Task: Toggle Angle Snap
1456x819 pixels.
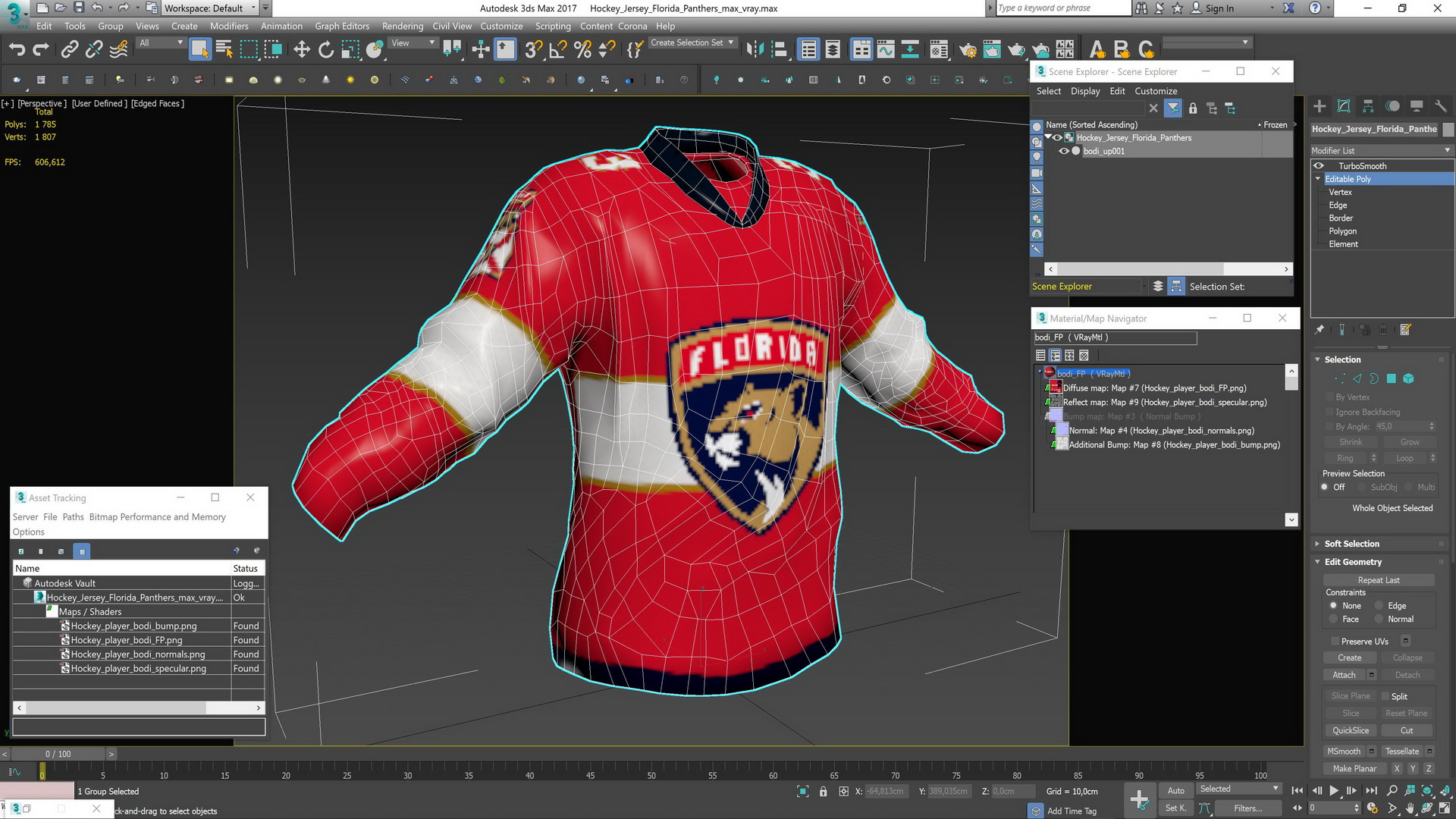Action: pos(558,50)
